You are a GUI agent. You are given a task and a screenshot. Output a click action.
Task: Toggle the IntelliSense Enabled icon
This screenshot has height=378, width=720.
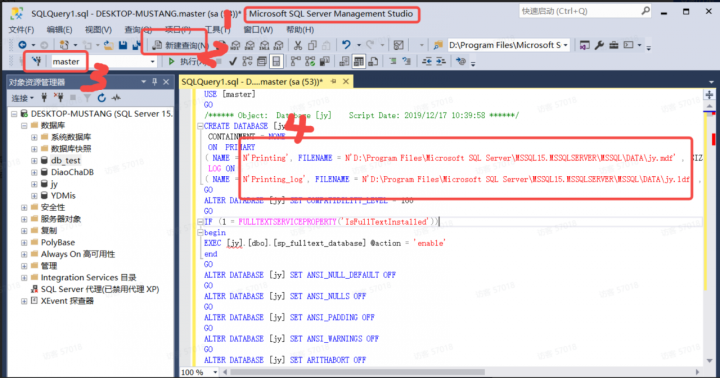276,61
